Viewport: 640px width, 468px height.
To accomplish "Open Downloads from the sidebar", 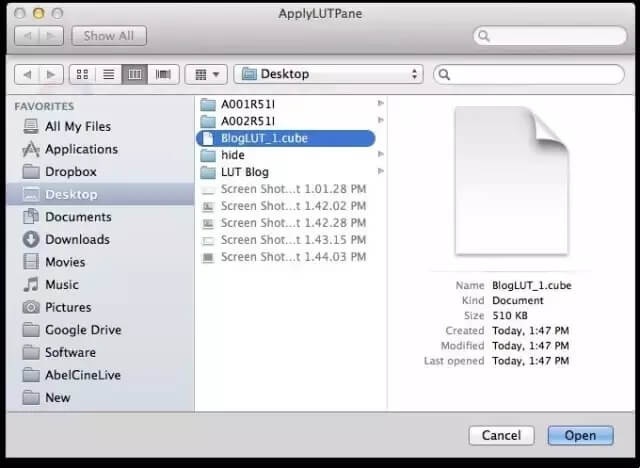I will (x=77, y=240).
